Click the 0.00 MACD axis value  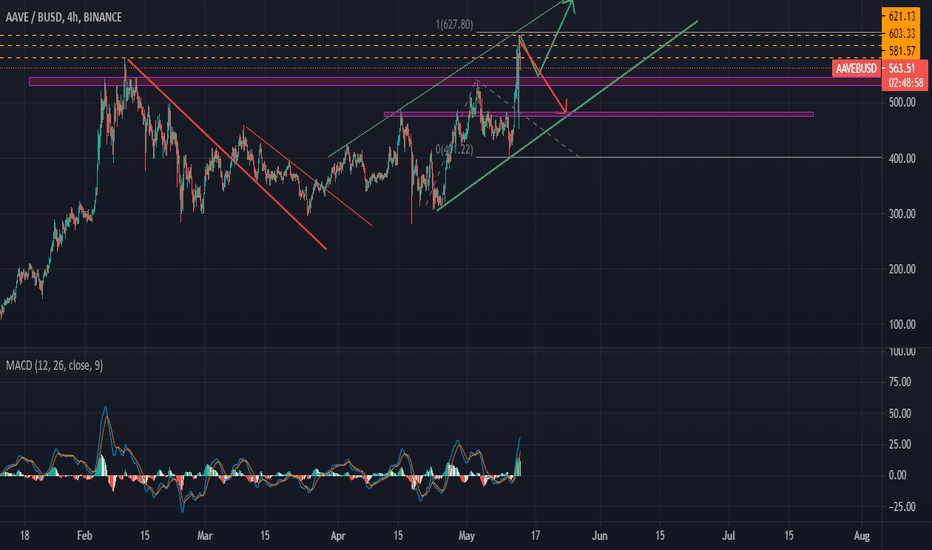[898, 475]
